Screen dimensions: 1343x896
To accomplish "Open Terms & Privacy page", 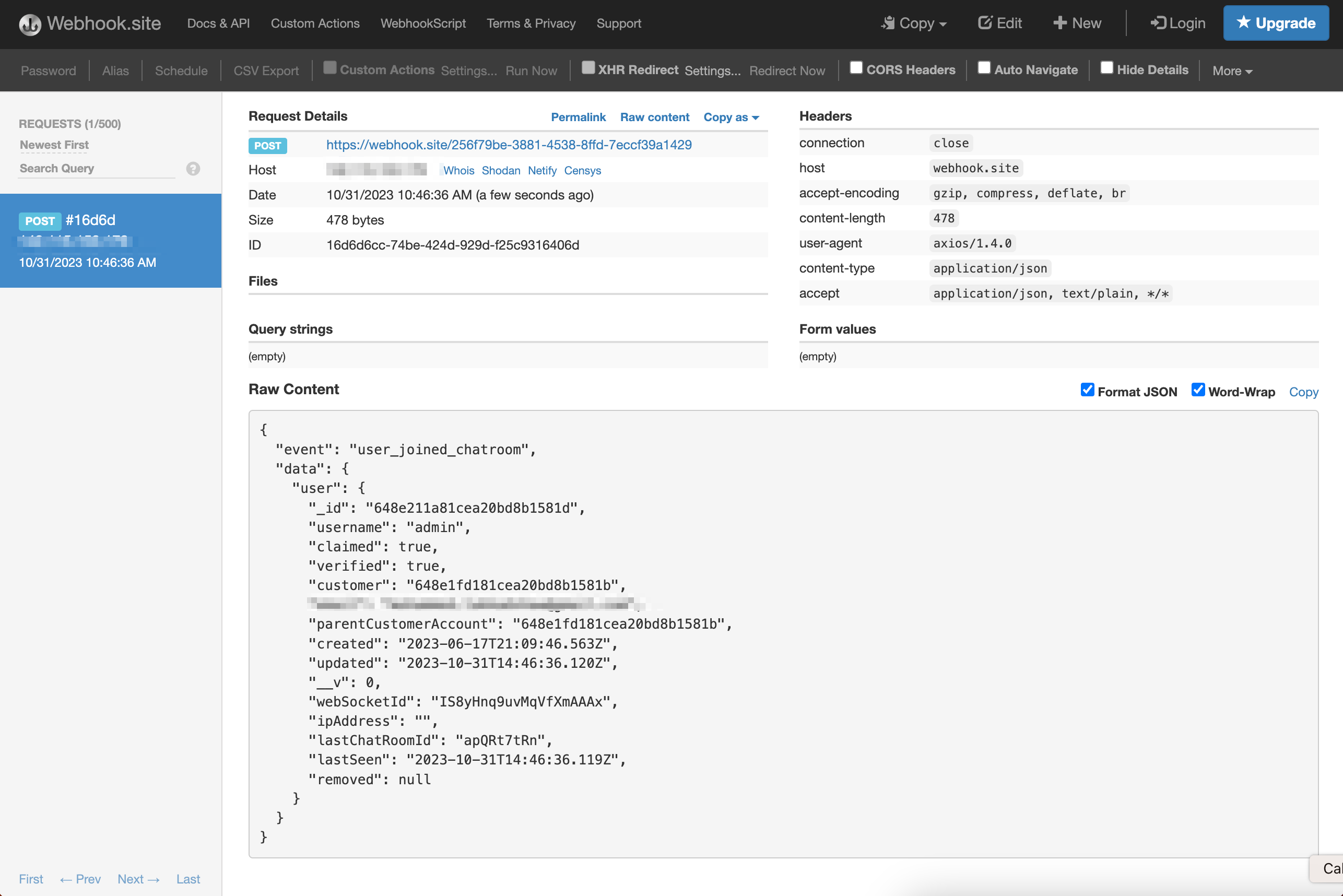I will coord(531,23).
